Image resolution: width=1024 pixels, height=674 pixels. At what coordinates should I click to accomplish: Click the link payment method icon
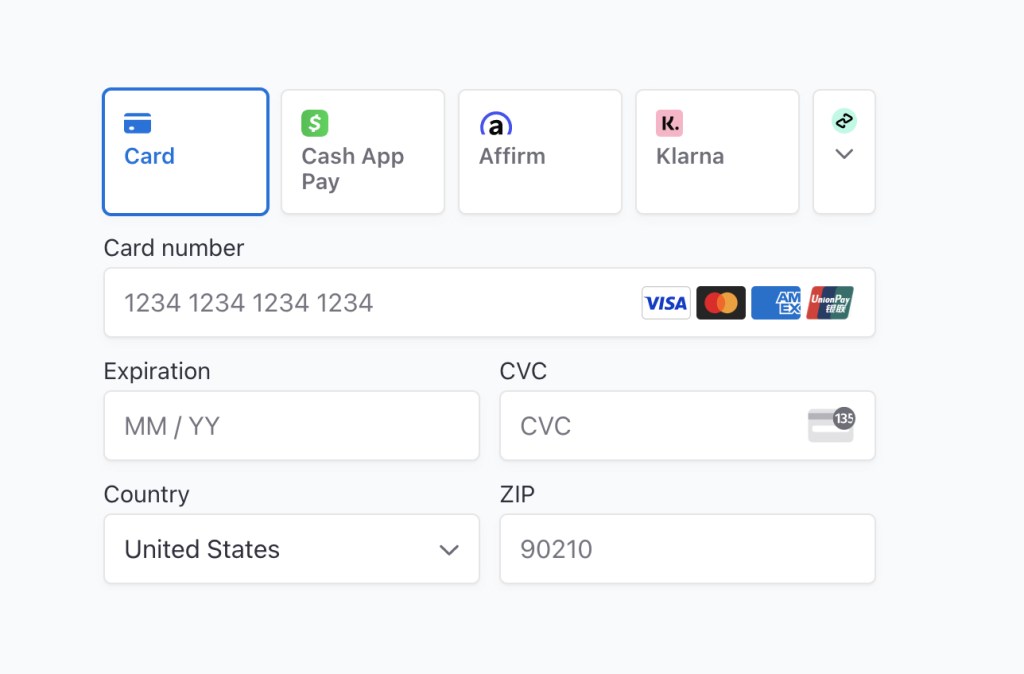tap(843, 122)
